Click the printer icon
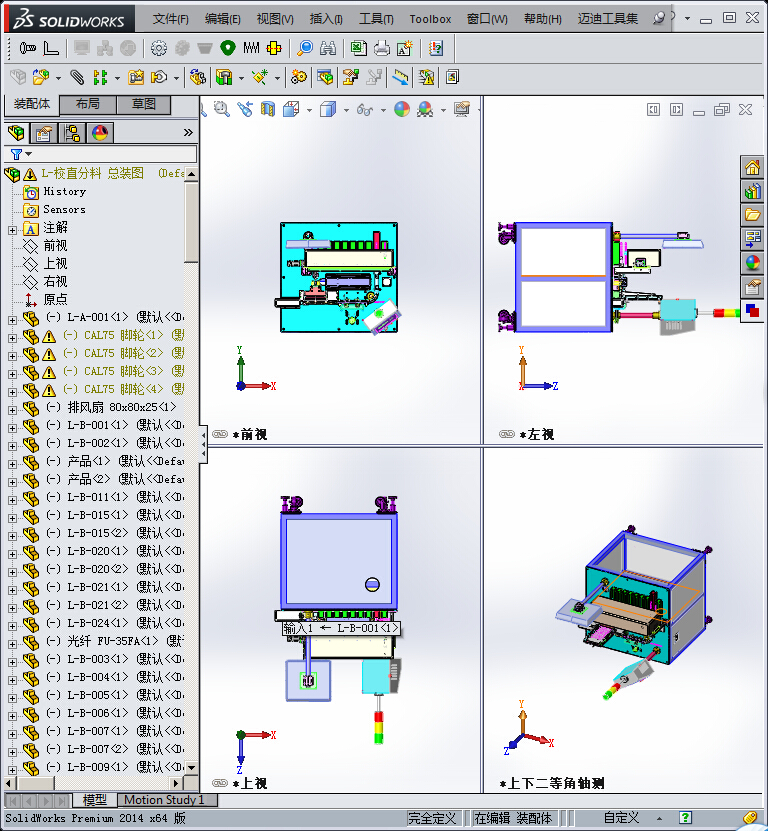 (382, 49)
